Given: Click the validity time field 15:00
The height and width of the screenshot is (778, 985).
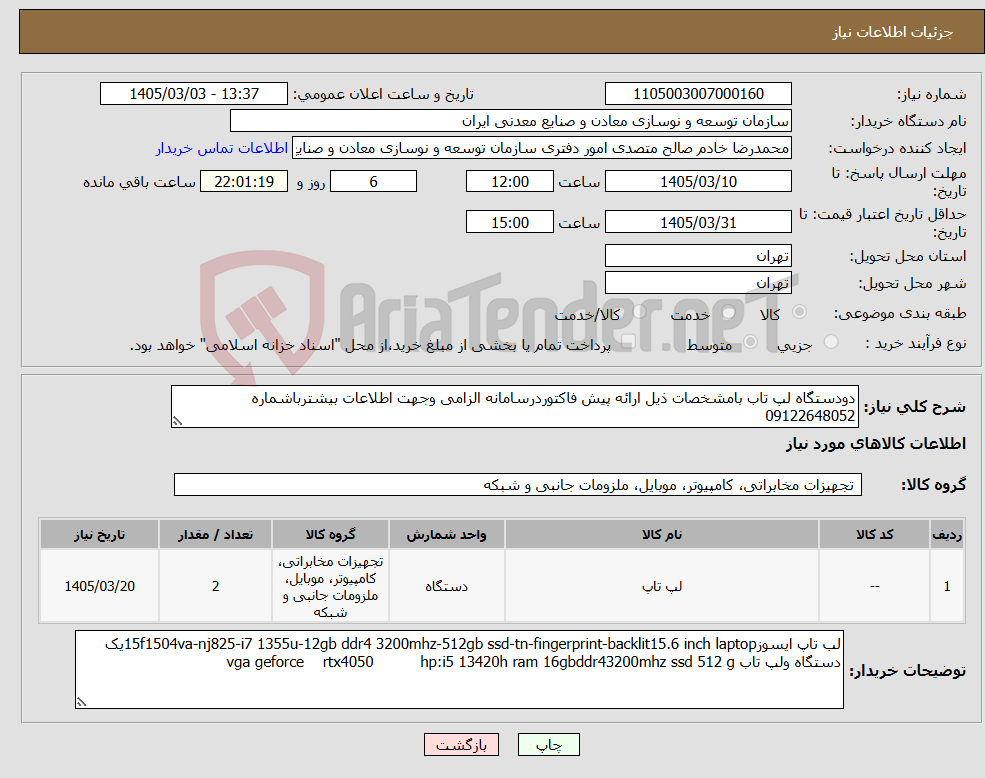Looking at the screenshot, I should pyautogui.click(x=509, y=222).
